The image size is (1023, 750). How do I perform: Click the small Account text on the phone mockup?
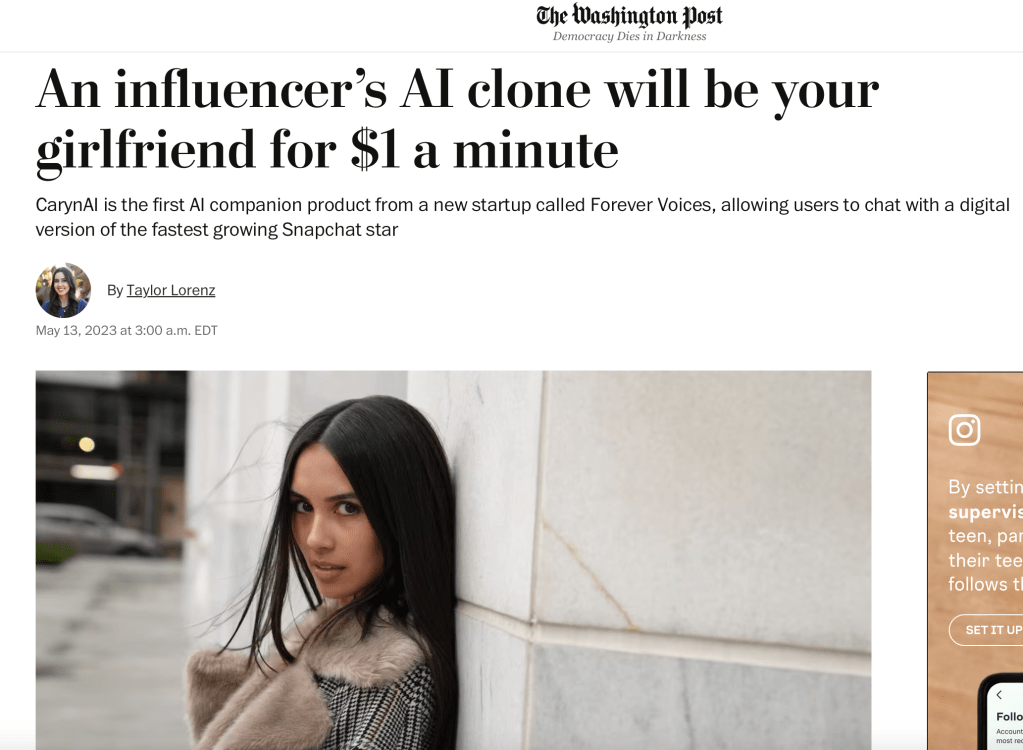coord(1009,732)
